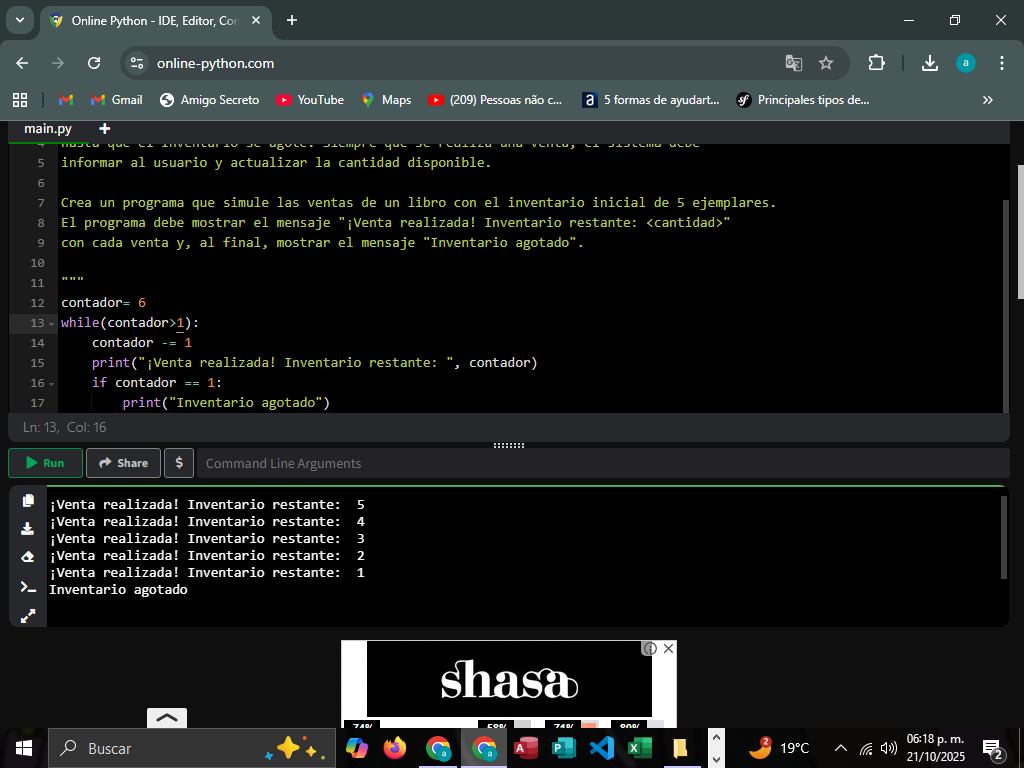1024x768 pixels.
Task: Run the Python program
Action: tap(45, 463)
